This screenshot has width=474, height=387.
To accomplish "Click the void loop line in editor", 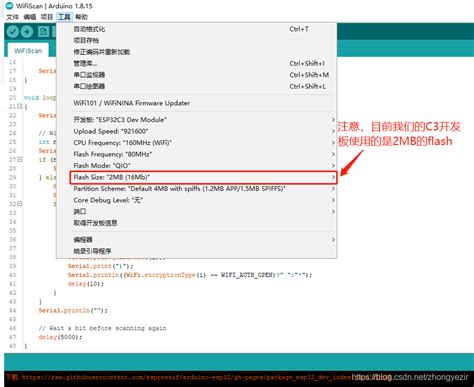I will tap(40, 98).
